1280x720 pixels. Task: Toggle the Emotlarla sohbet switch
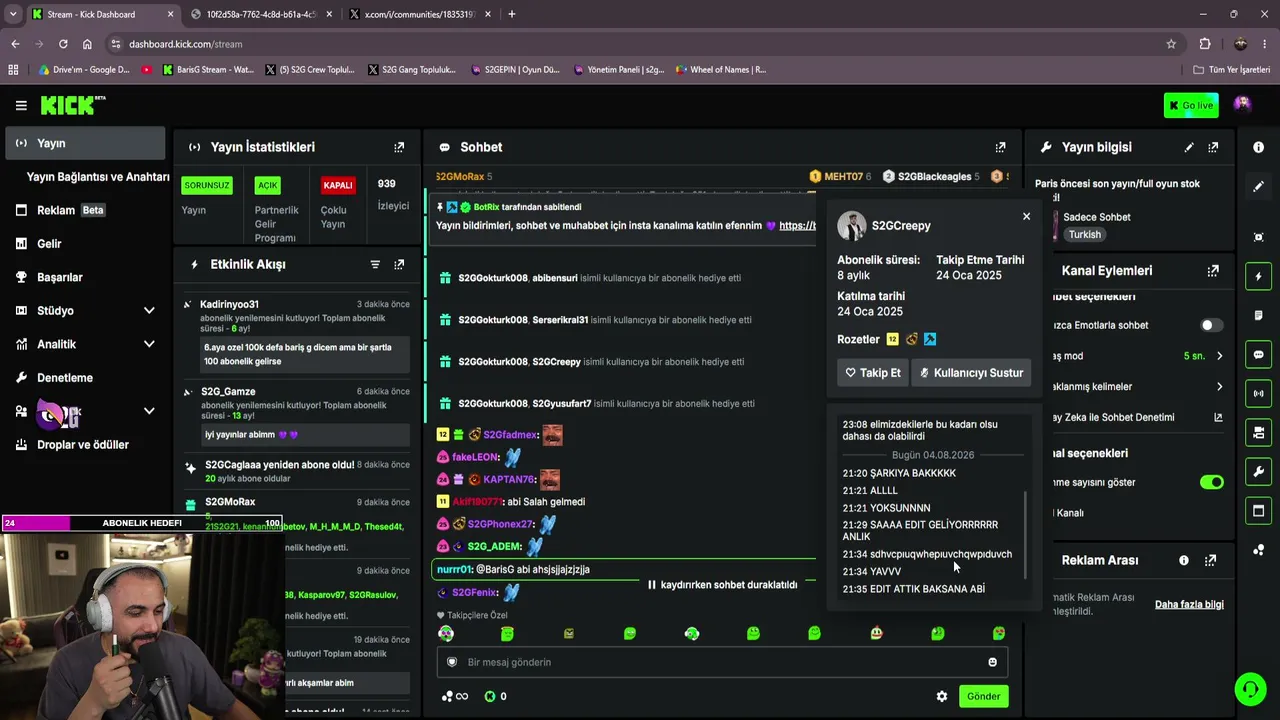(x=1210, y=325)
